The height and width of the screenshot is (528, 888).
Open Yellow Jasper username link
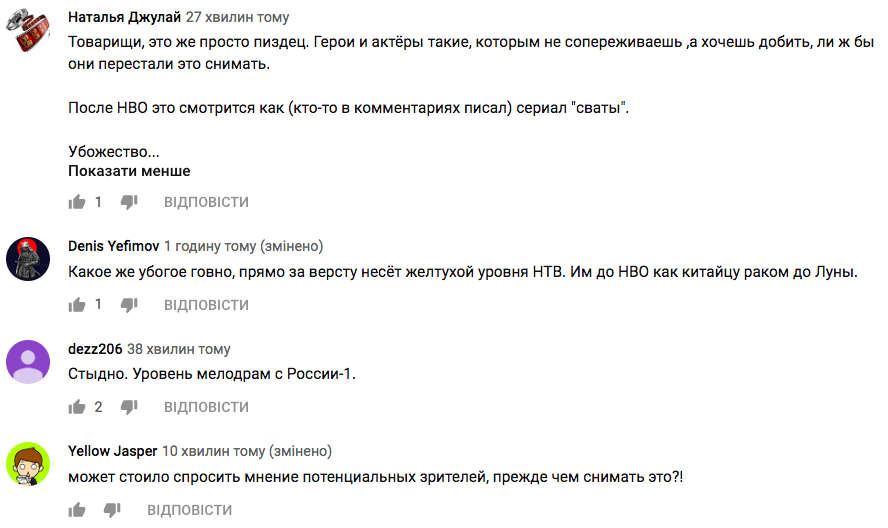coord(112,452)
